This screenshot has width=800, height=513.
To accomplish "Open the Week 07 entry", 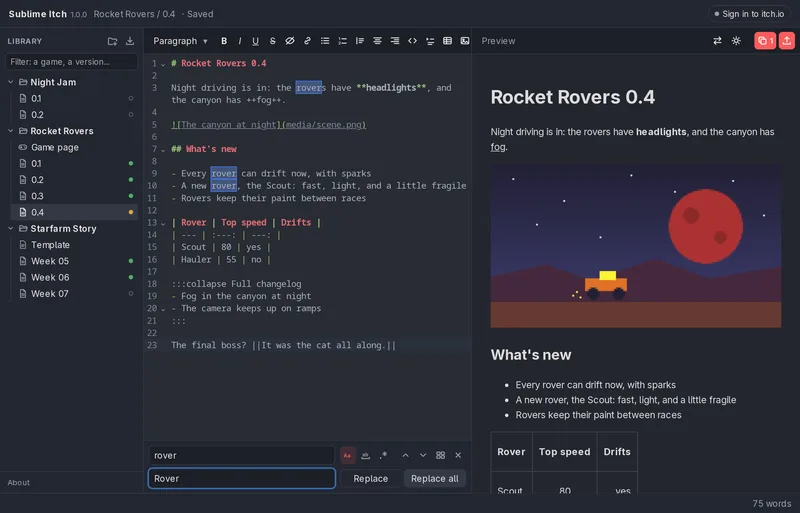I will click(x=74, y=294).
